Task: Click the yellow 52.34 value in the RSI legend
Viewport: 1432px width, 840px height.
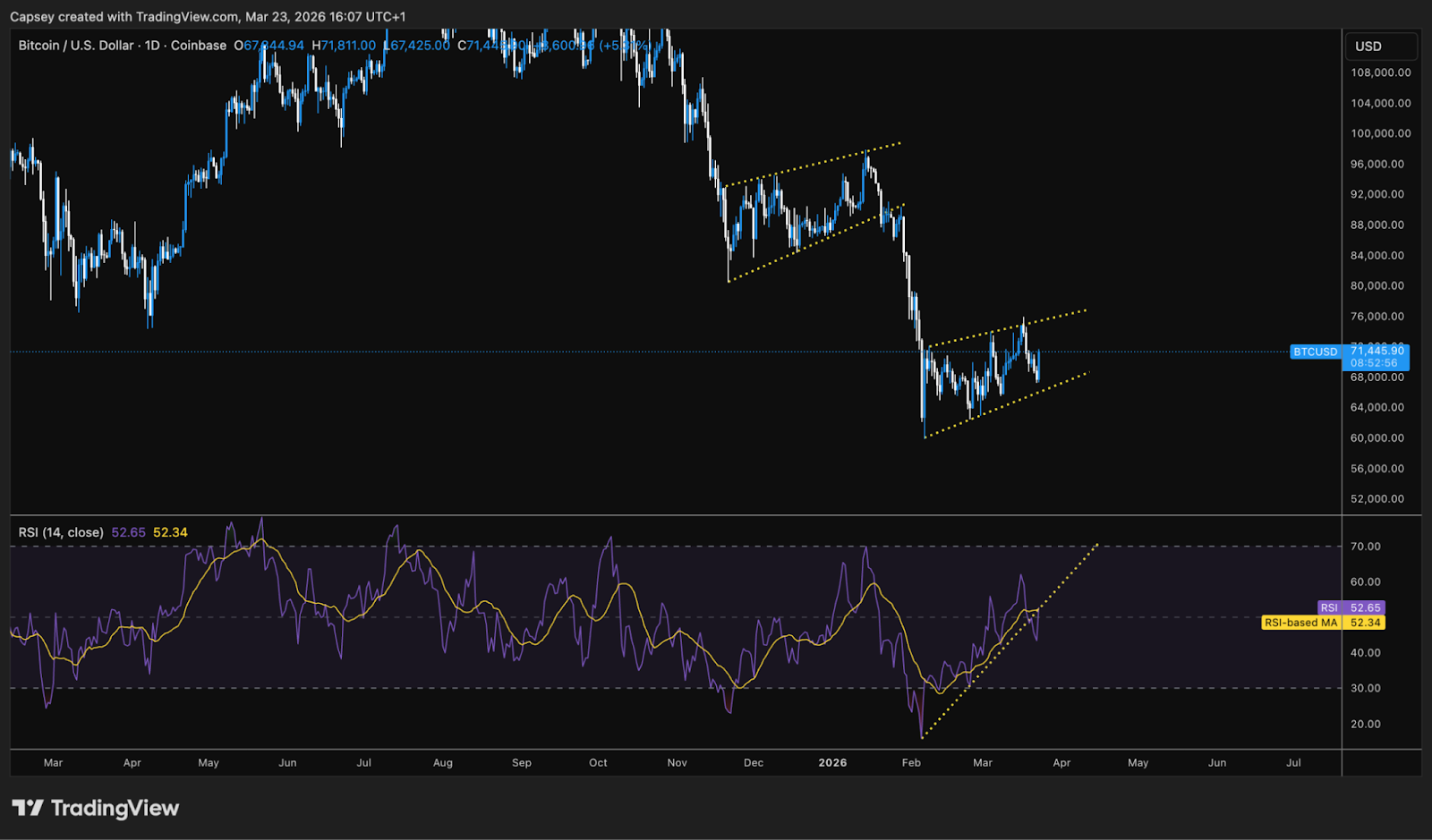Action: pyautogui.click(x=170, y=532)
